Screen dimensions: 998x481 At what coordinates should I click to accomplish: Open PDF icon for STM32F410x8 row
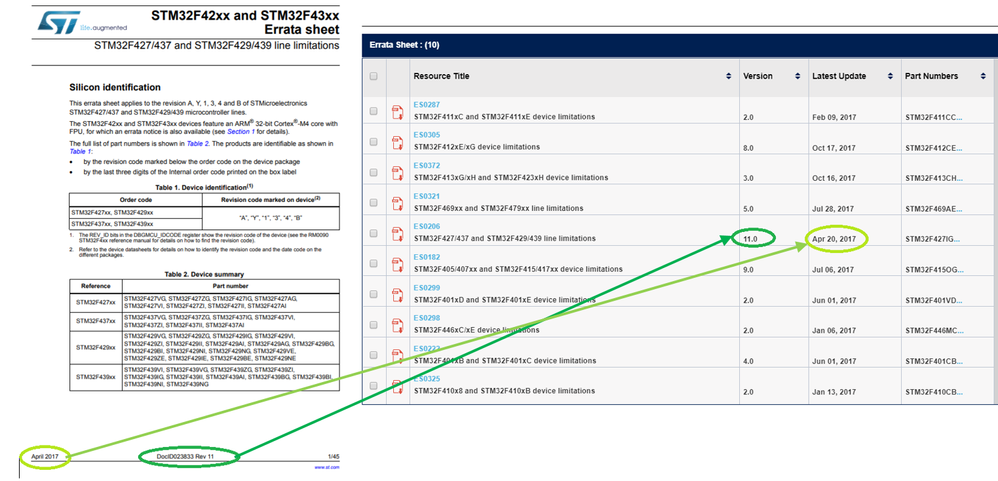point(398,386)
